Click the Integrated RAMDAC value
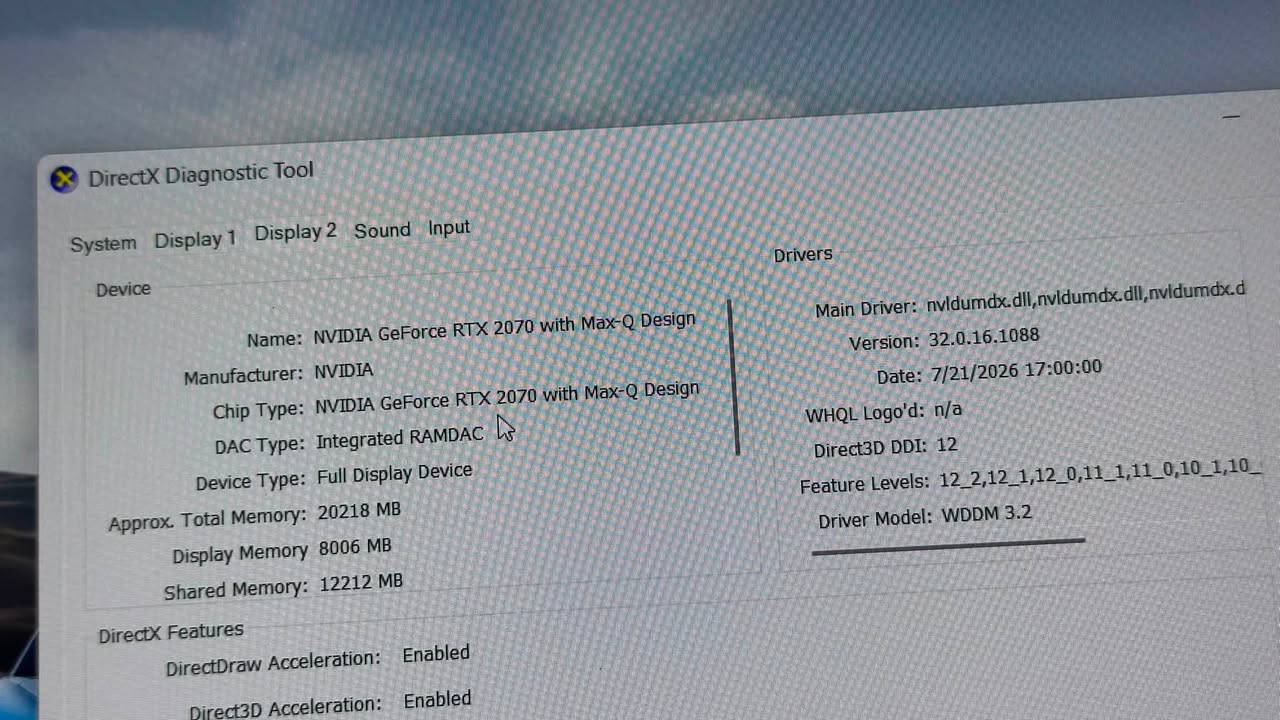The height and width of the screenshot is (720, 1280). [400, 438]
